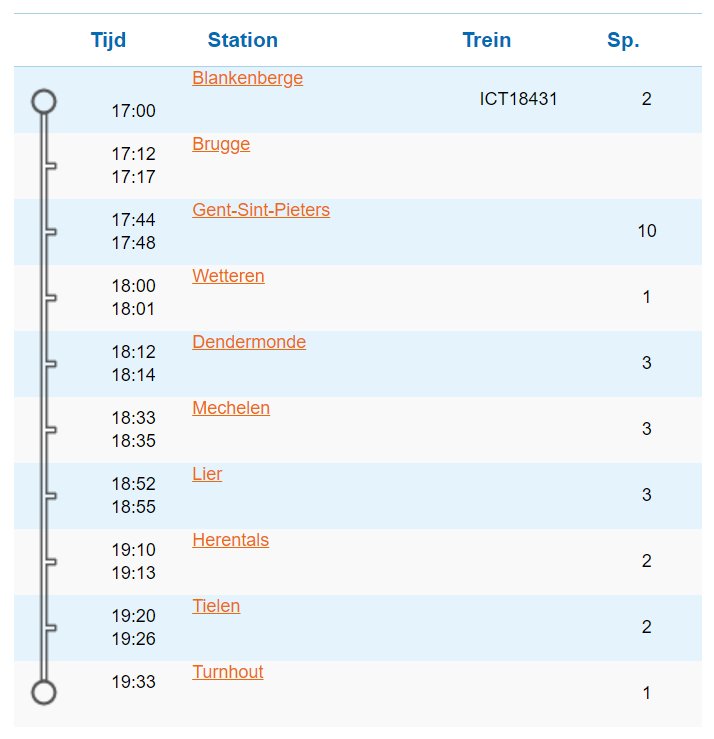Click the Mechelen station link
This screenshot has width=714, height=739.
(231, 408)
